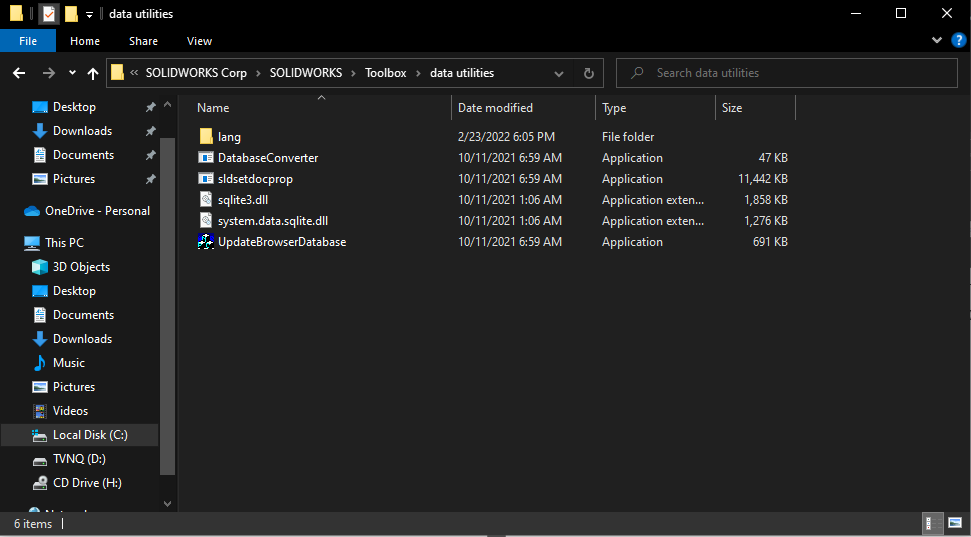Open the Videos folder

pyautogui.click(x=71, y=411)
